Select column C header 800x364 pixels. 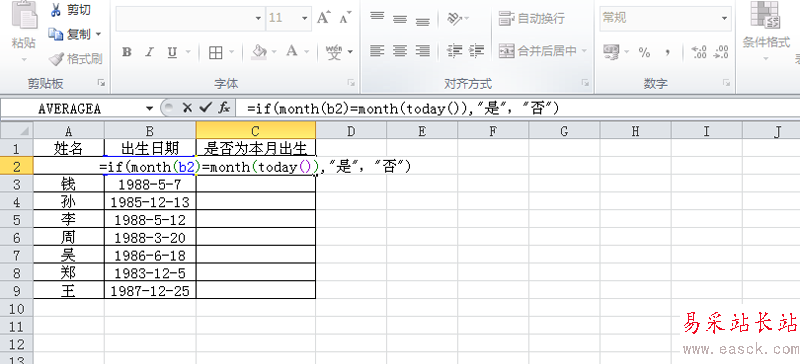pyautogui.click(x=256, y=132)
